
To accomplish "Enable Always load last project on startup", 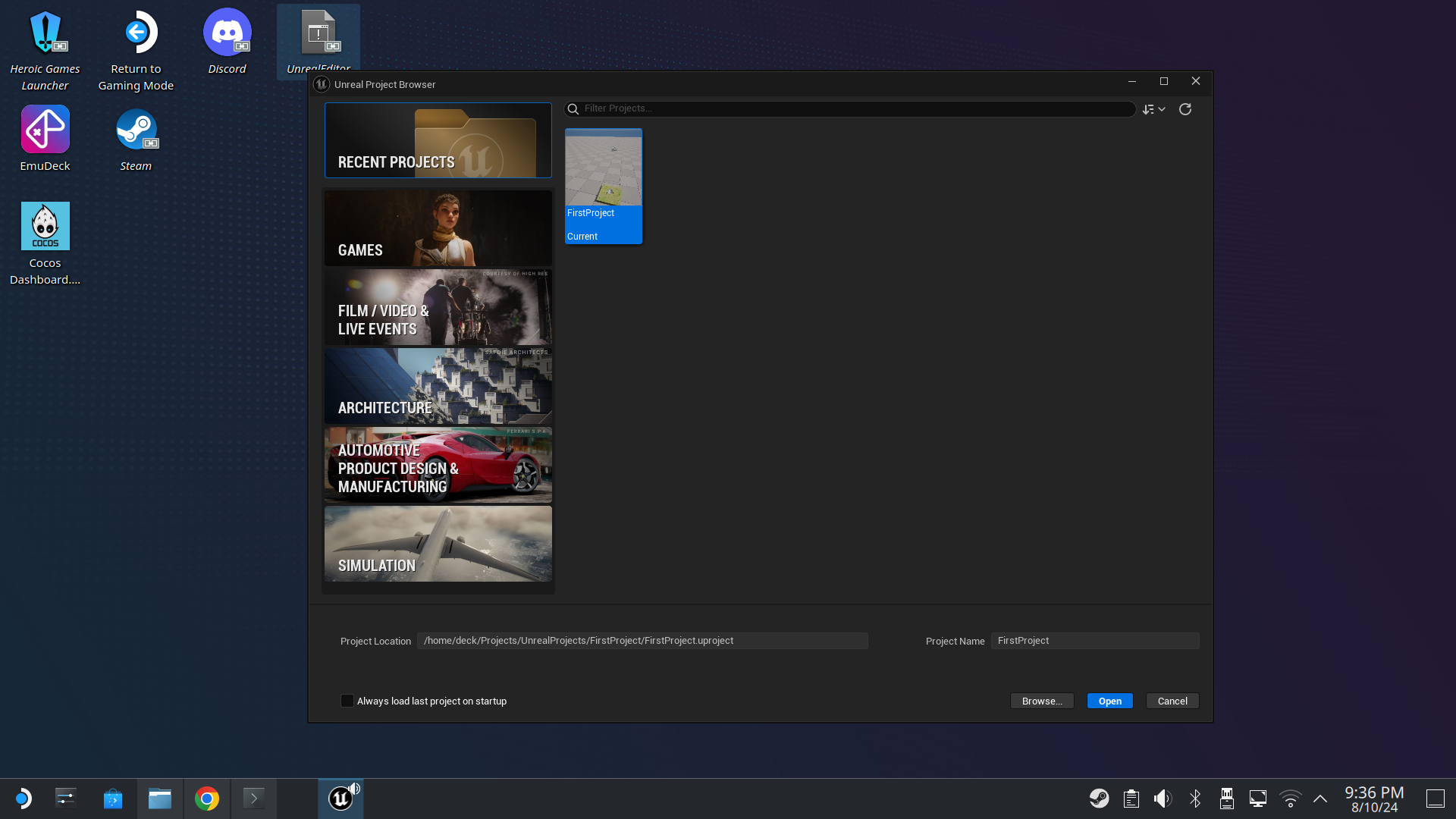I will 347,701.
